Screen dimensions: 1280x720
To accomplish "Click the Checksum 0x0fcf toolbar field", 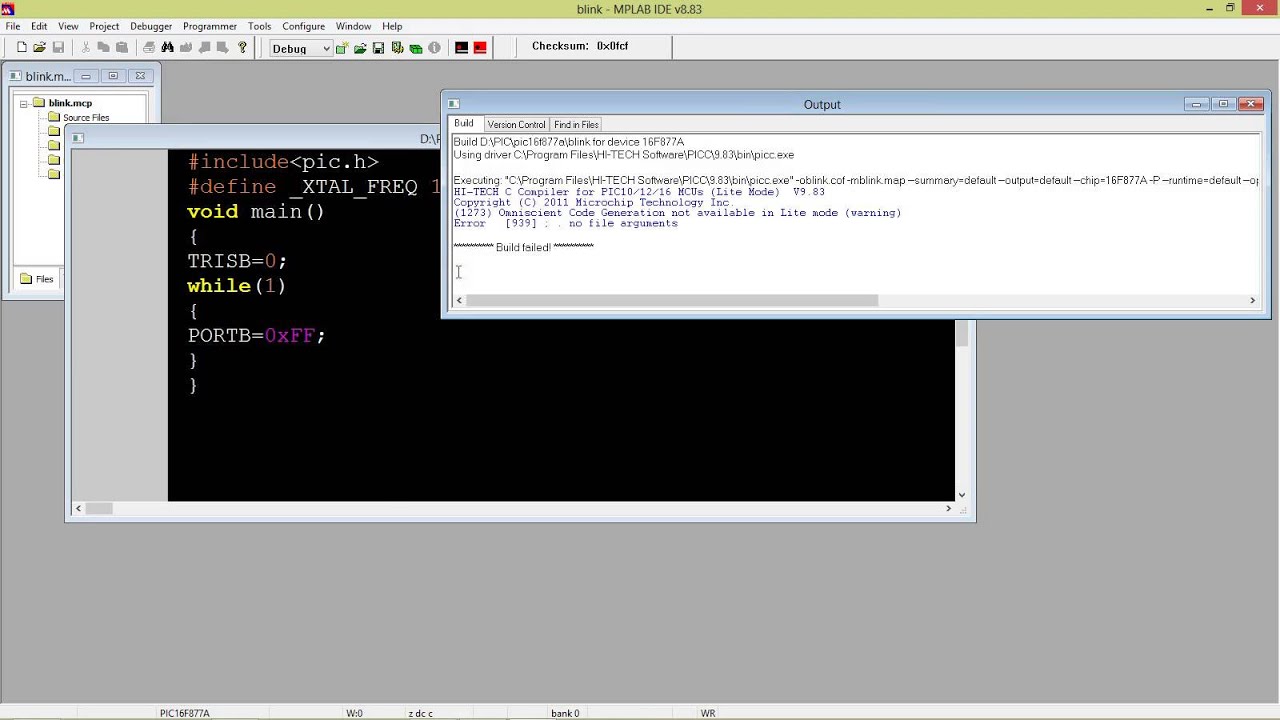I will (x=580, y=46).
